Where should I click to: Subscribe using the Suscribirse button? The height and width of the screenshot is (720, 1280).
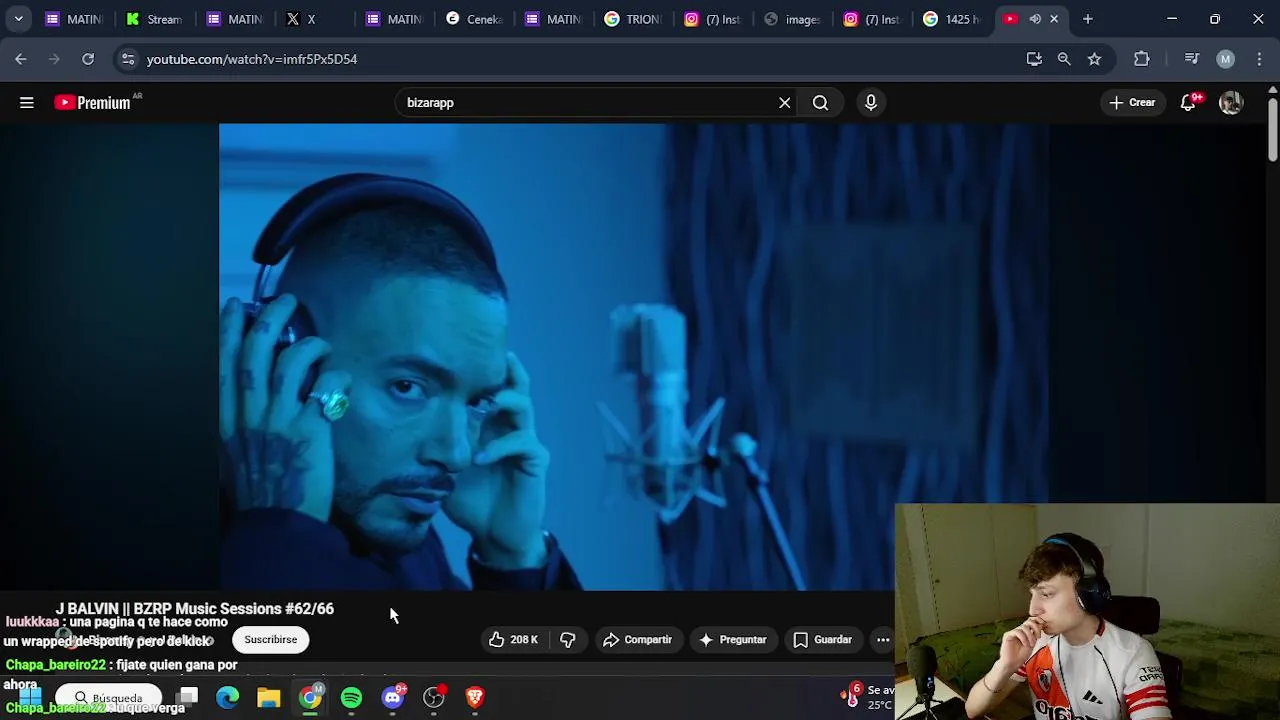tap(271, 639)
